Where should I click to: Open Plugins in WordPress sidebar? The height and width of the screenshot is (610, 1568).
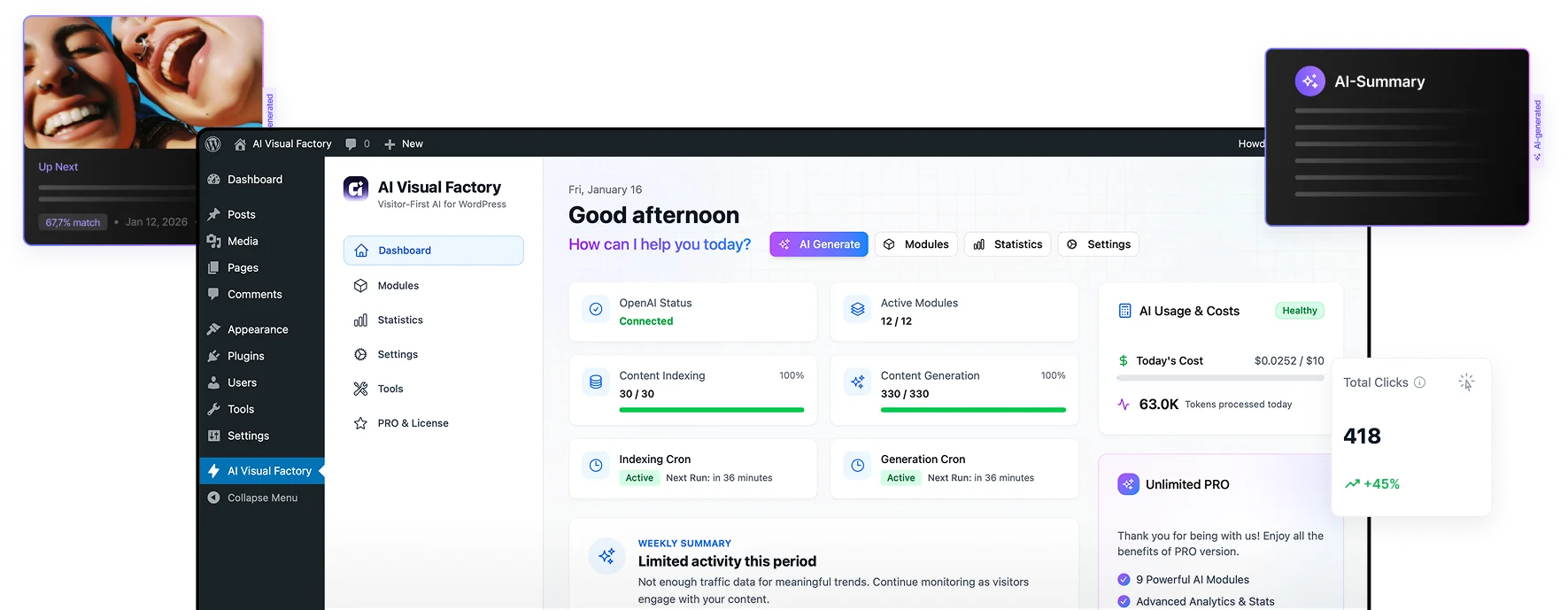tap(245, 356)
